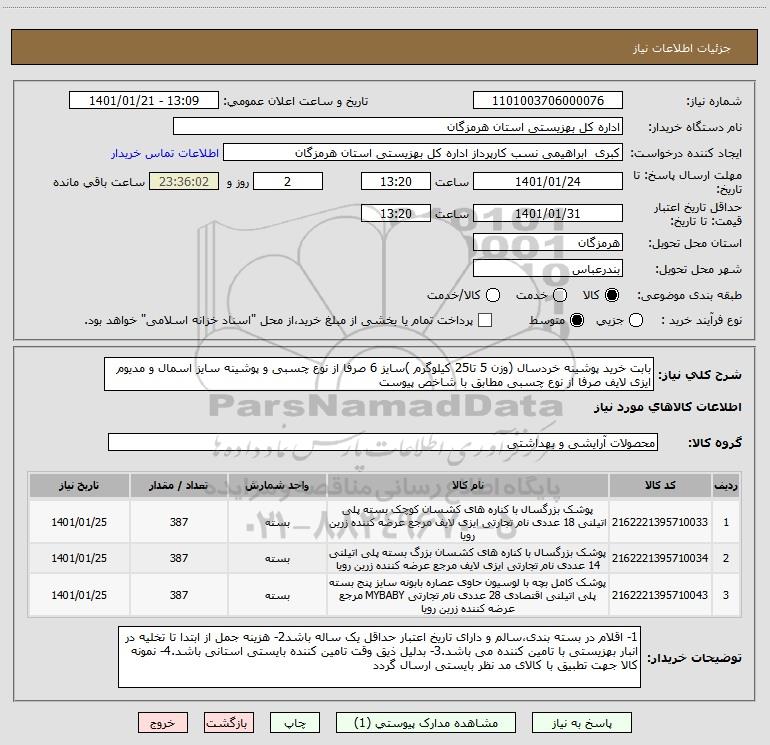Click the goods group محصولات آرایشی و بهداشتی field
Screen dimensions: 770x745
pyautogui.click(x=383, y=442)
